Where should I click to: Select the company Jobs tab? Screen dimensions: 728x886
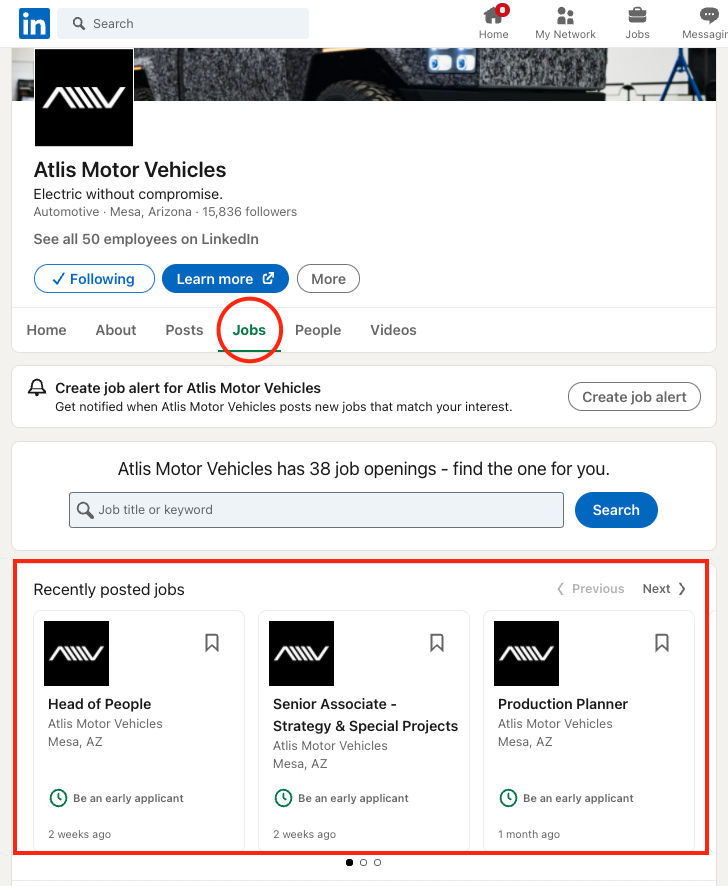pos(249,330)
